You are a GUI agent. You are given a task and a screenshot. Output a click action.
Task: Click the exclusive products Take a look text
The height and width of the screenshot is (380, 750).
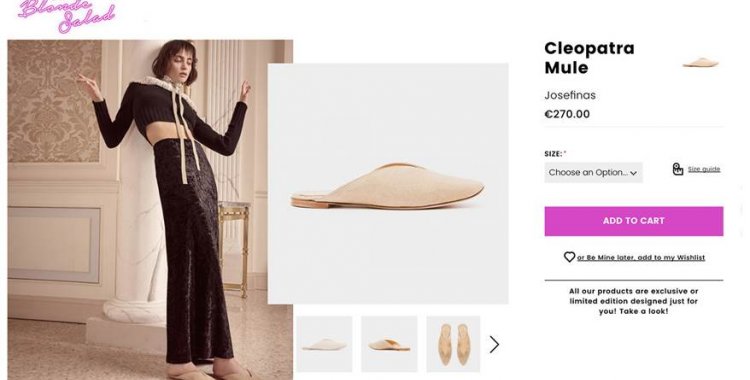[633, 301]
